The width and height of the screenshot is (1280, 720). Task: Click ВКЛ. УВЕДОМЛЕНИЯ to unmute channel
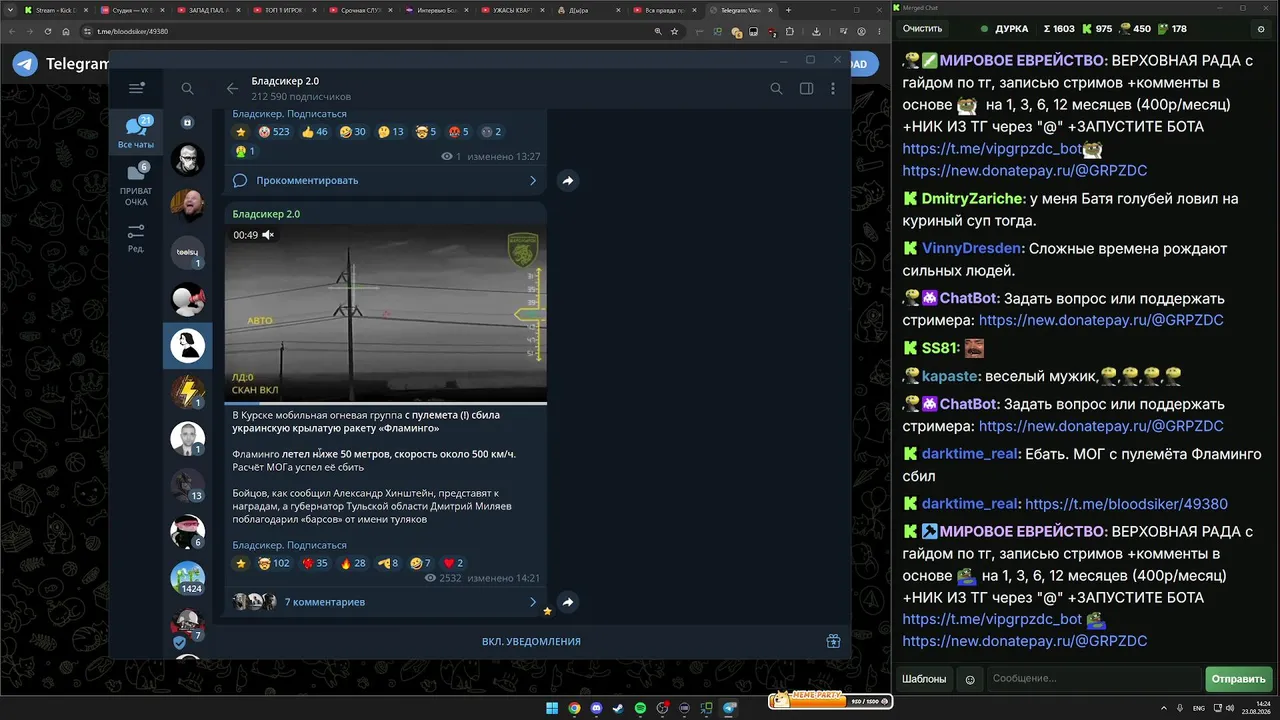click(x=531, y=641)
